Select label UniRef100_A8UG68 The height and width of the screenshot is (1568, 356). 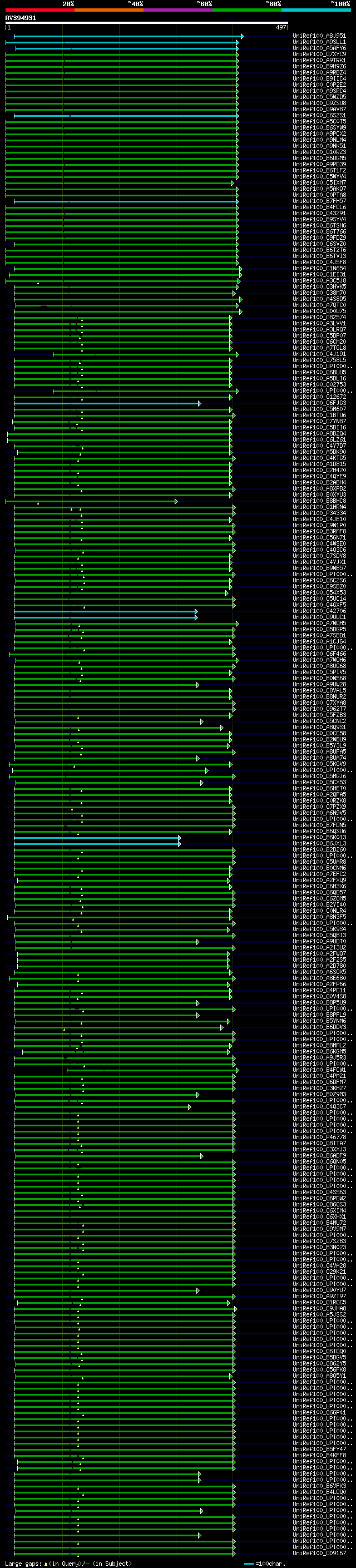tap(319, 666)
